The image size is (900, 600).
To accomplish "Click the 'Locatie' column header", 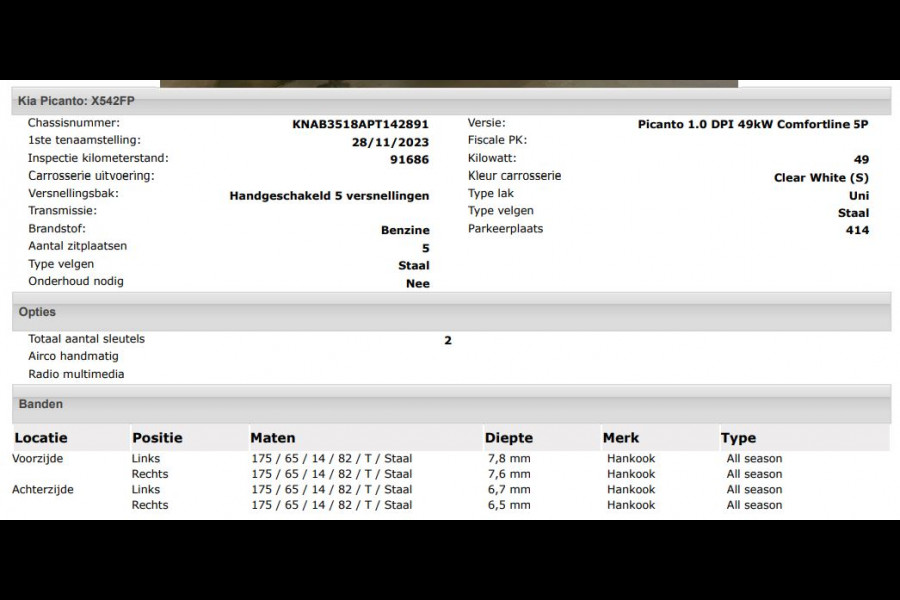I will (41, 438).
